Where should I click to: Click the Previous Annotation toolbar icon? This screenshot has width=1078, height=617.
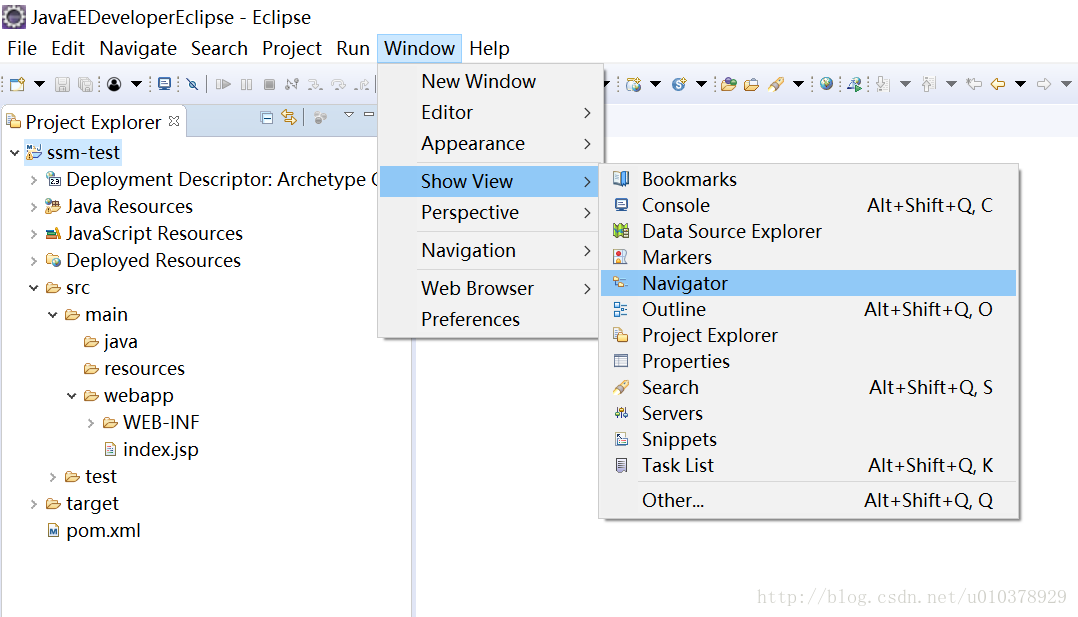tap(929, 85)
